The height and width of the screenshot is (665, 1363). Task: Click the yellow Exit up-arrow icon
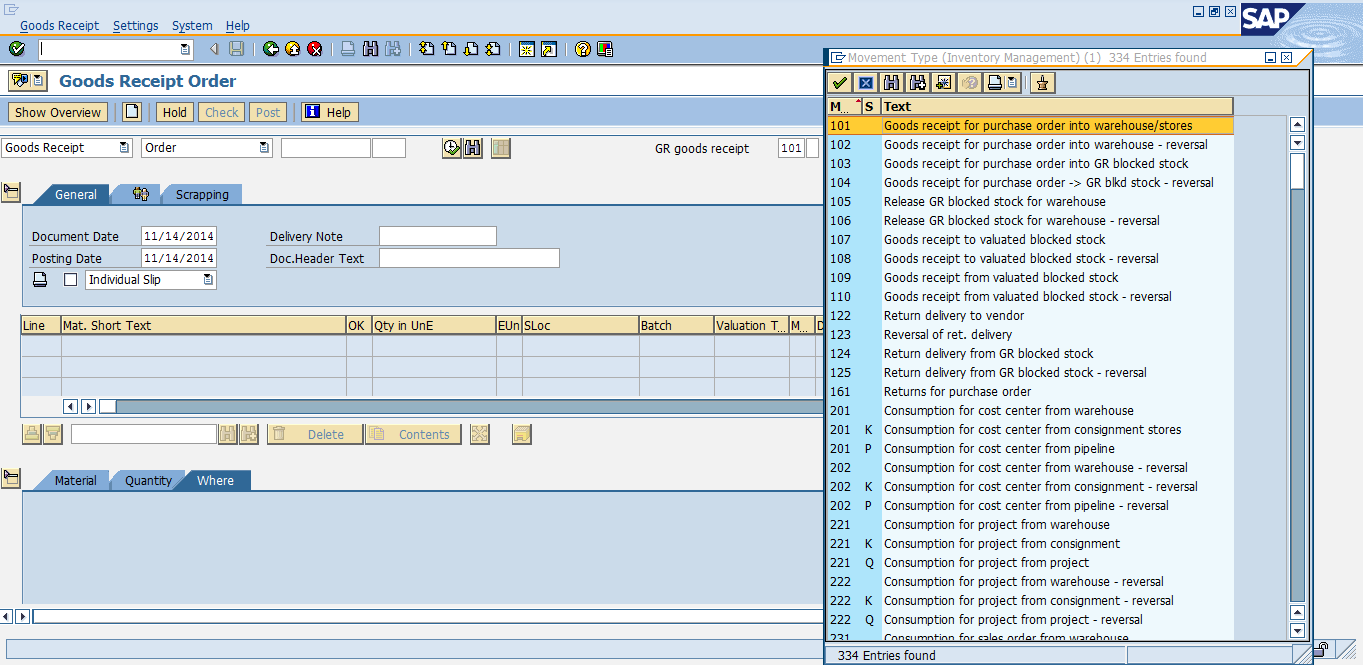(x=293, y=48)
